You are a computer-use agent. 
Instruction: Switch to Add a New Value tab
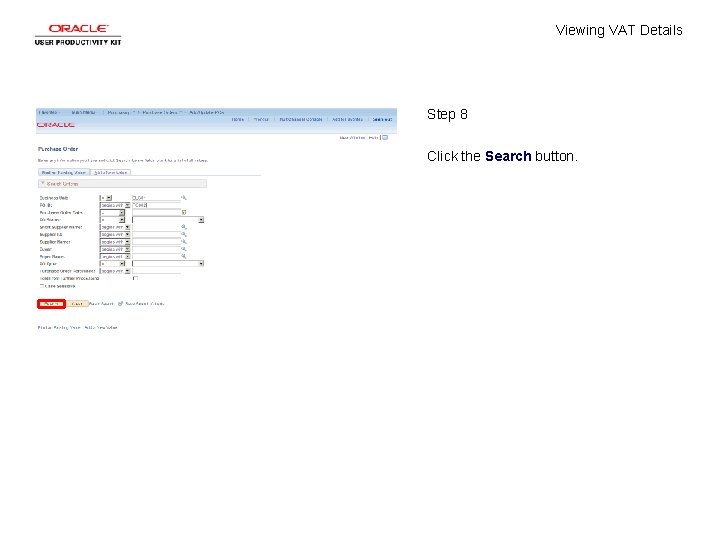[111, 173]
